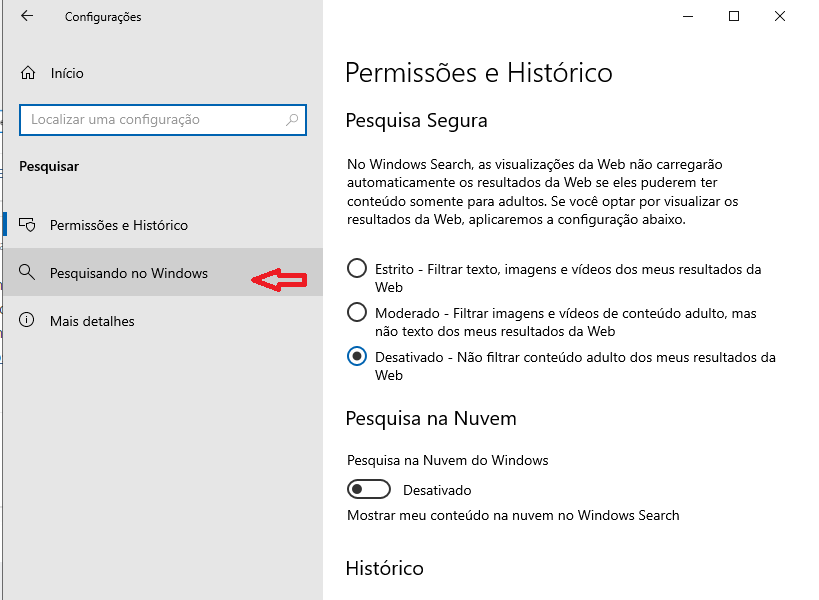Open Permissões e Histórico section
819x600 pixels.
tap(163, 225)
